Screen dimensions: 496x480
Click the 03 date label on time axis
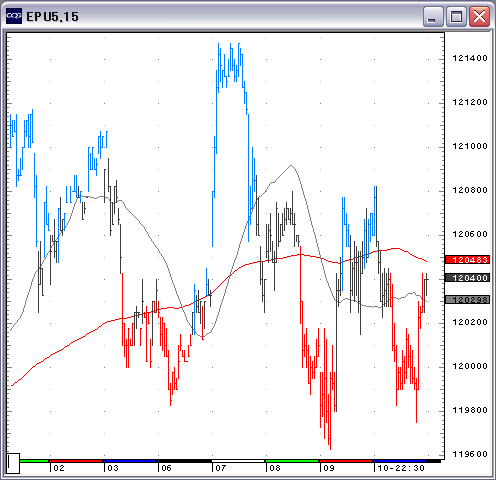click(x=113, y=468)
